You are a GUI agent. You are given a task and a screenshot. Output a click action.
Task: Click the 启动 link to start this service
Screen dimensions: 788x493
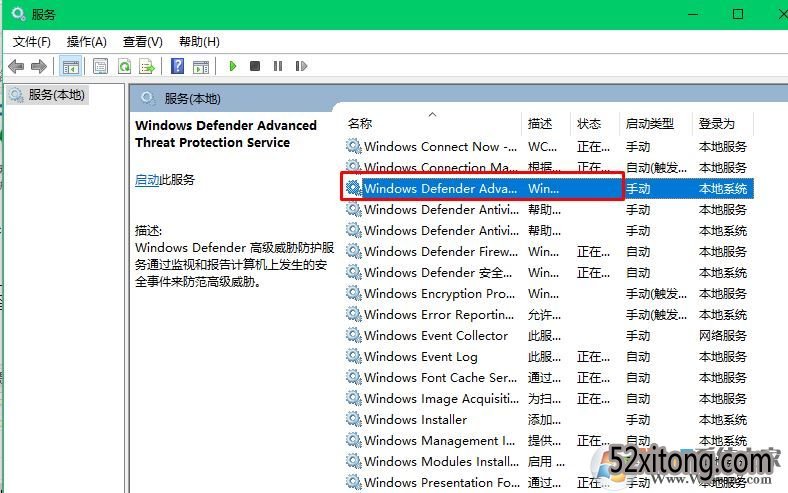click(147, 179)
